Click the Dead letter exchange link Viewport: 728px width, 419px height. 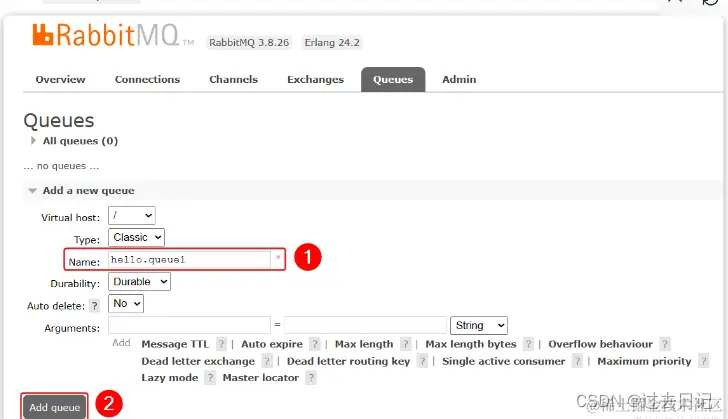(x=198, y=361)
